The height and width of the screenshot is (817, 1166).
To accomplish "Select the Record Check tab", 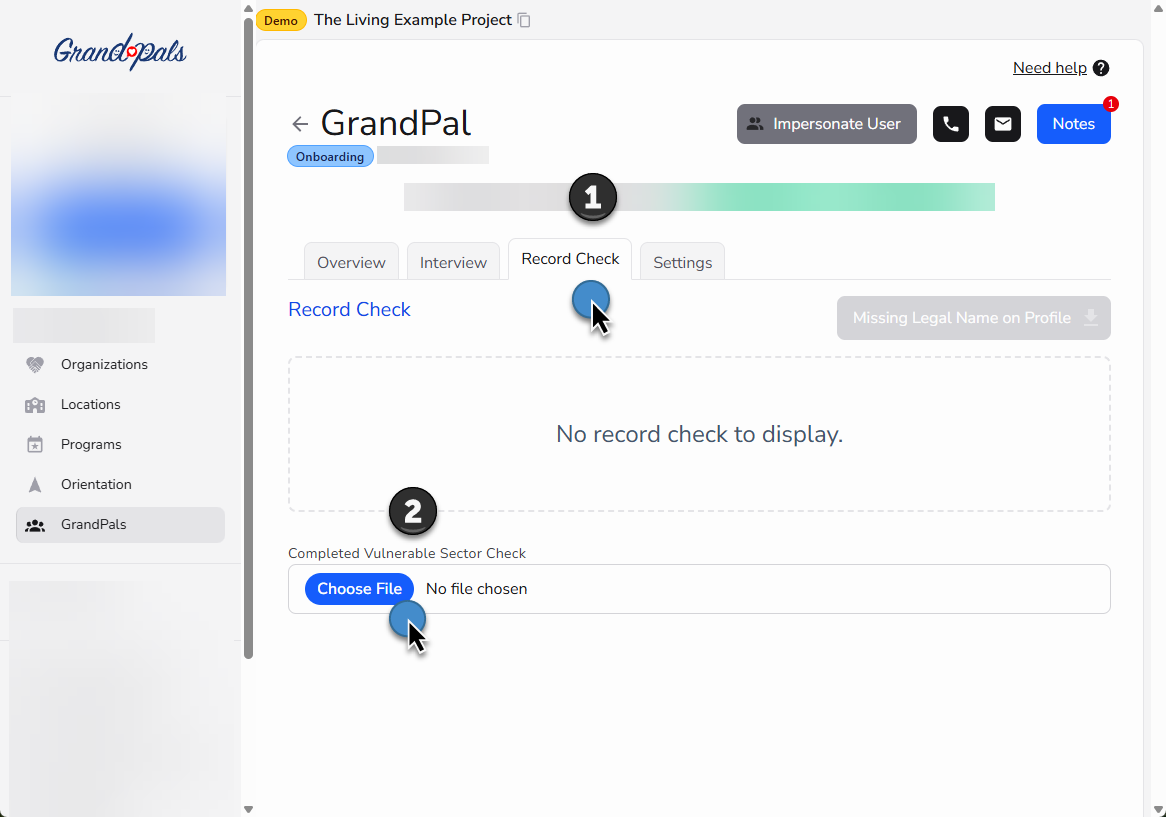I will tap(570, 259).
